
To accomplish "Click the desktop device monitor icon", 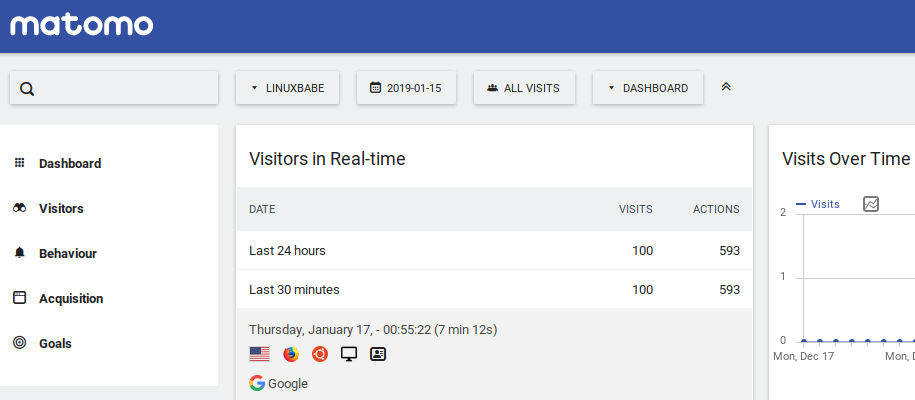I will click(349, 354).
